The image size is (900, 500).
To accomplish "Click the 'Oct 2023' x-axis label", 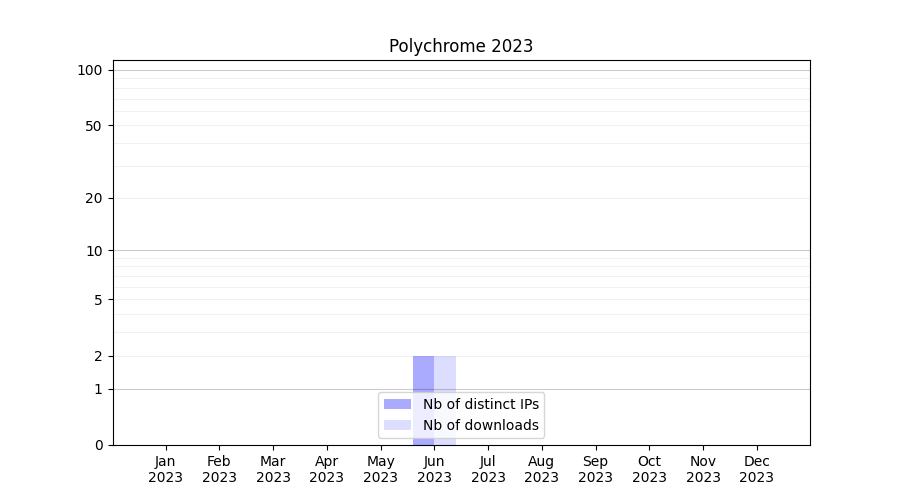I will tap(649, 469).
